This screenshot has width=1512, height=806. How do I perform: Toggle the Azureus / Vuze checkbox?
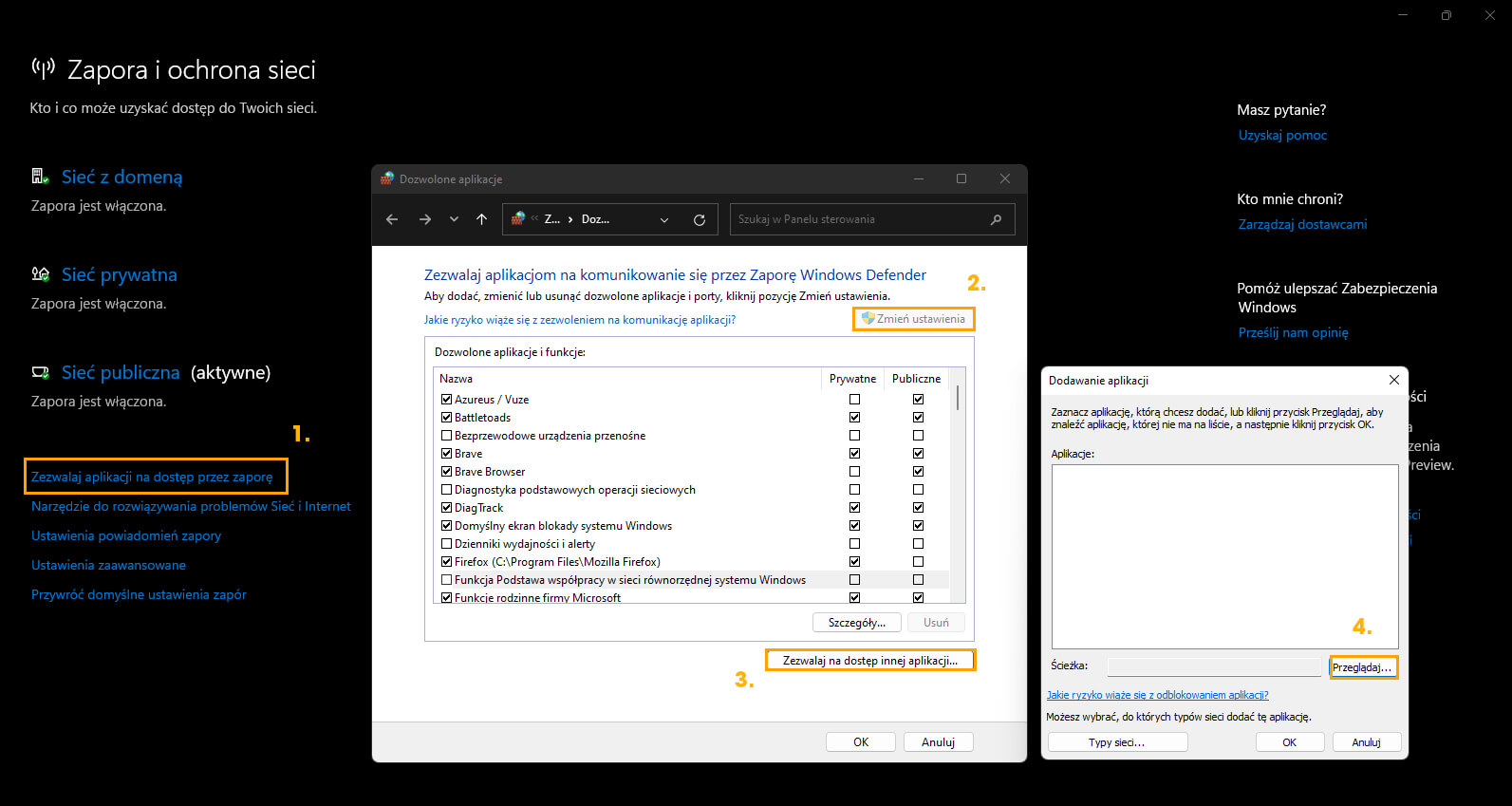click(446, 400)
